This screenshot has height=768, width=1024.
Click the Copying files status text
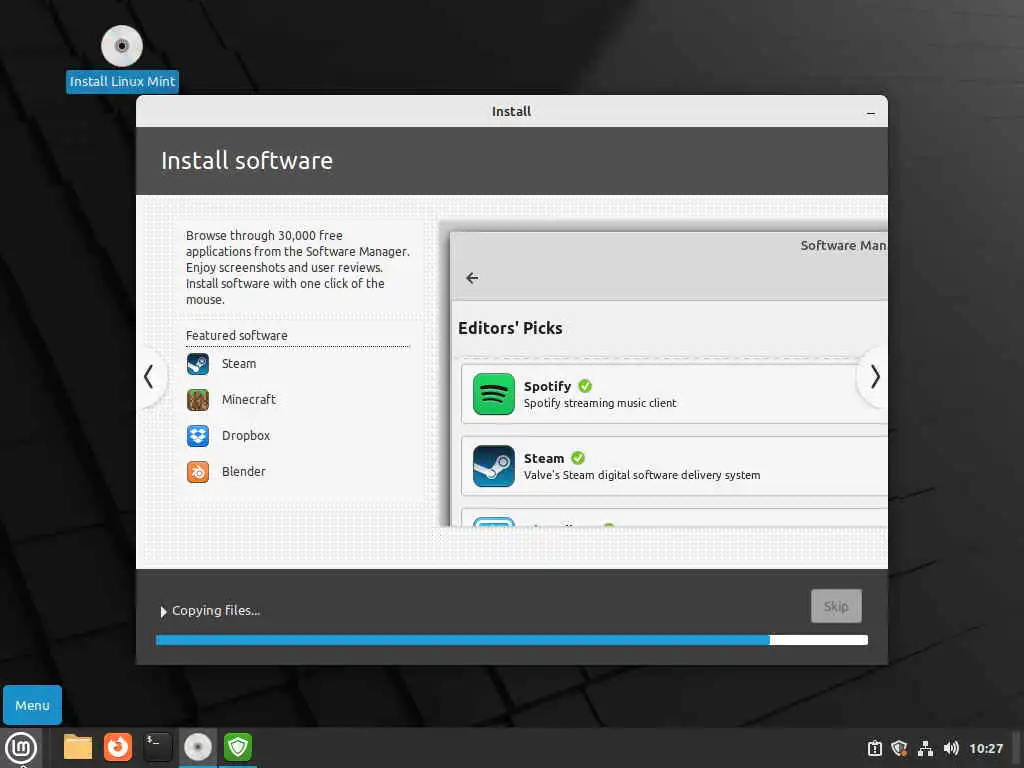click(x=216, y=611)
